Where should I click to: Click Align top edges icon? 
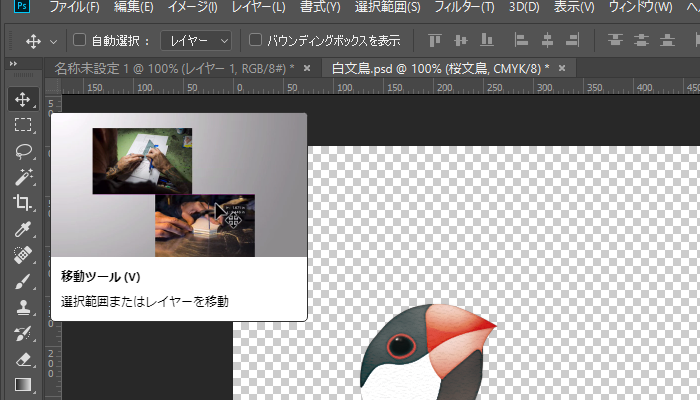tap(435, 41)
